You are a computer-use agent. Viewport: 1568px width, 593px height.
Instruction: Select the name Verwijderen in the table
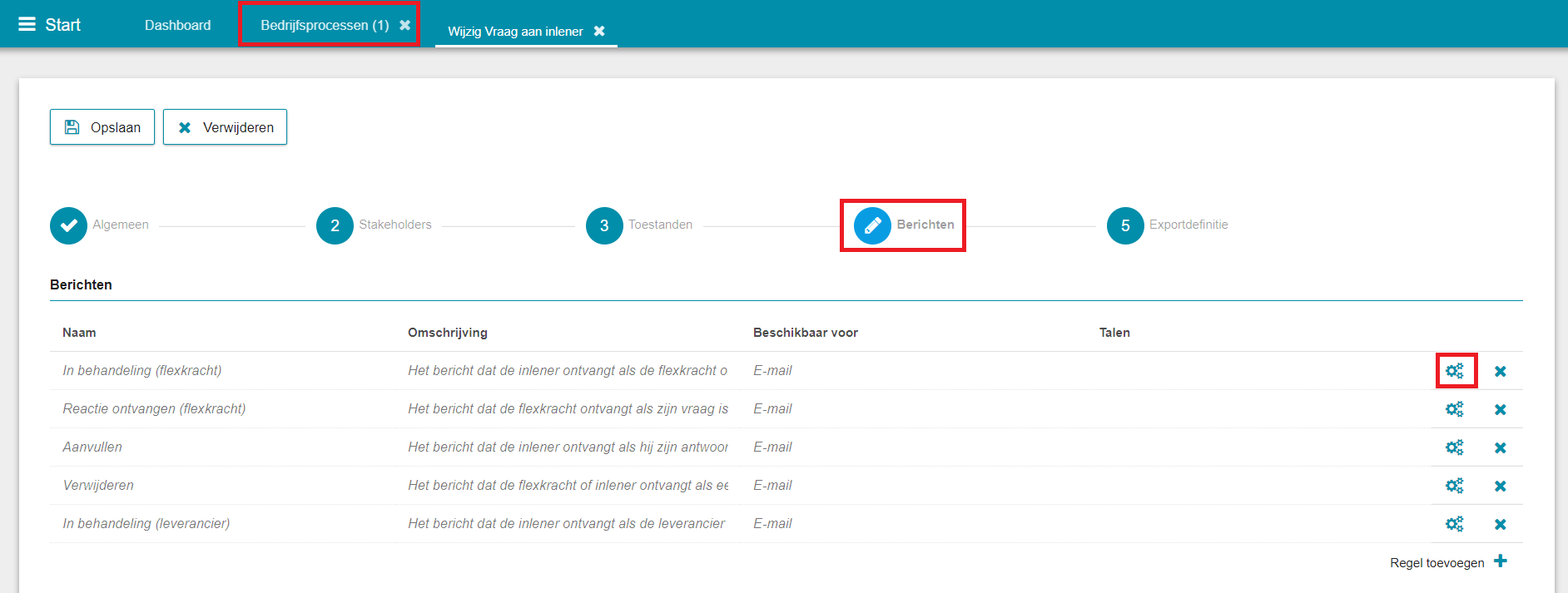98,485
